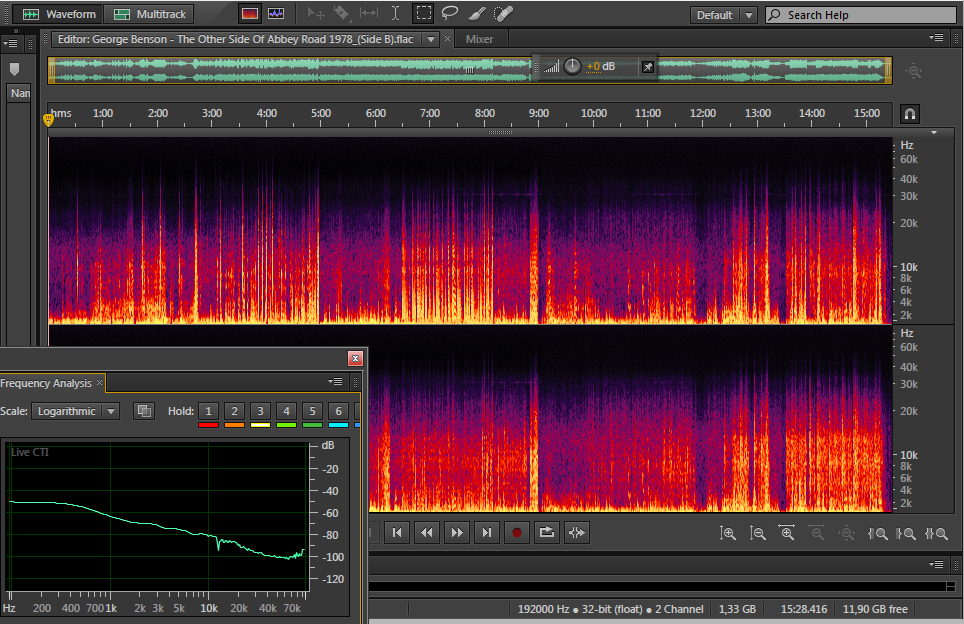Screen dimensions: 964x624
Task: Toggle Loop Playback button
Action: (x=547, y=532)
